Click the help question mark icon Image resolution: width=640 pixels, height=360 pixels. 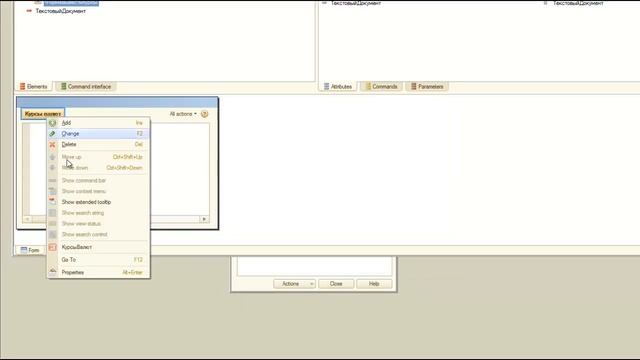click(204, 114)
